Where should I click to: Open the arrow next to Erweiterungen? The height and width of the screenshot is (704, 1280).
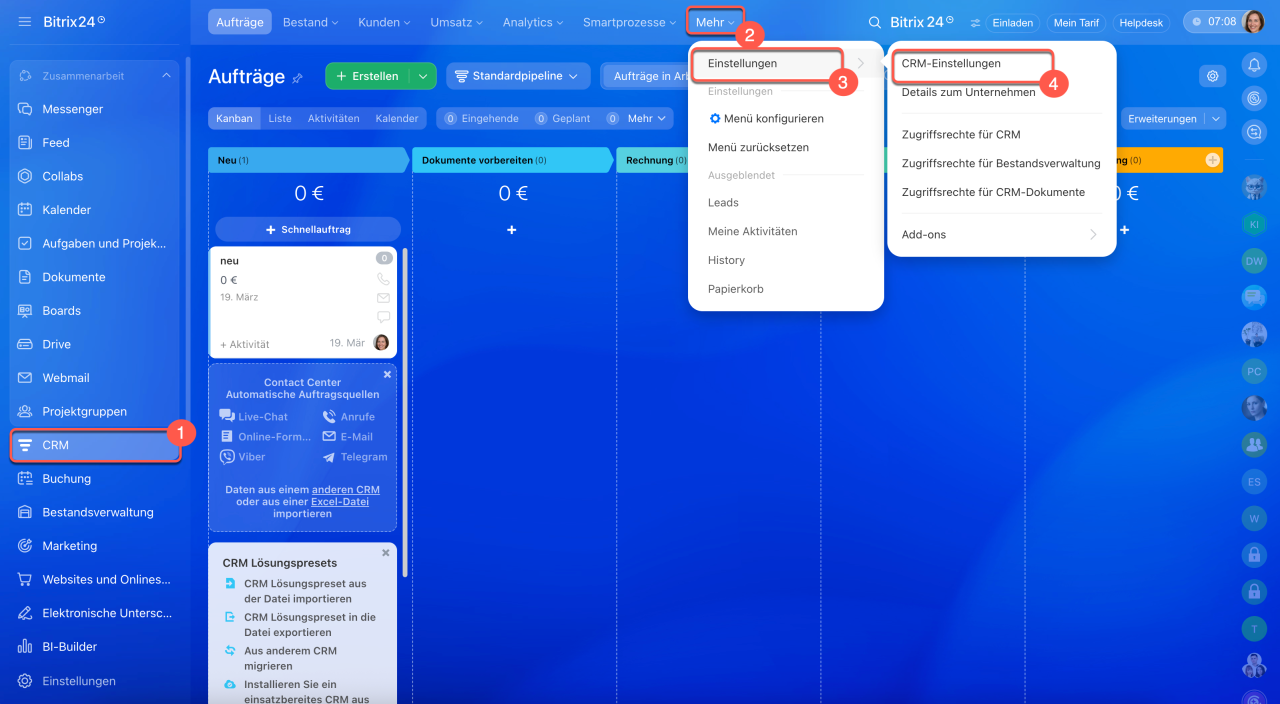click(1215, 118)
